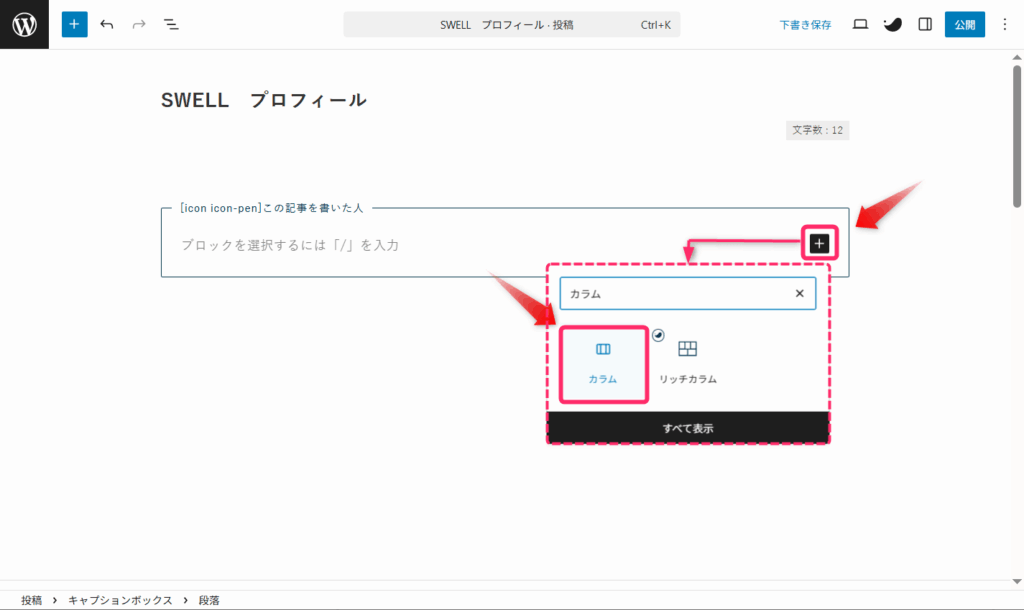Open the document overview list
The image size is (1024, 610).
[x=171, y=24]
